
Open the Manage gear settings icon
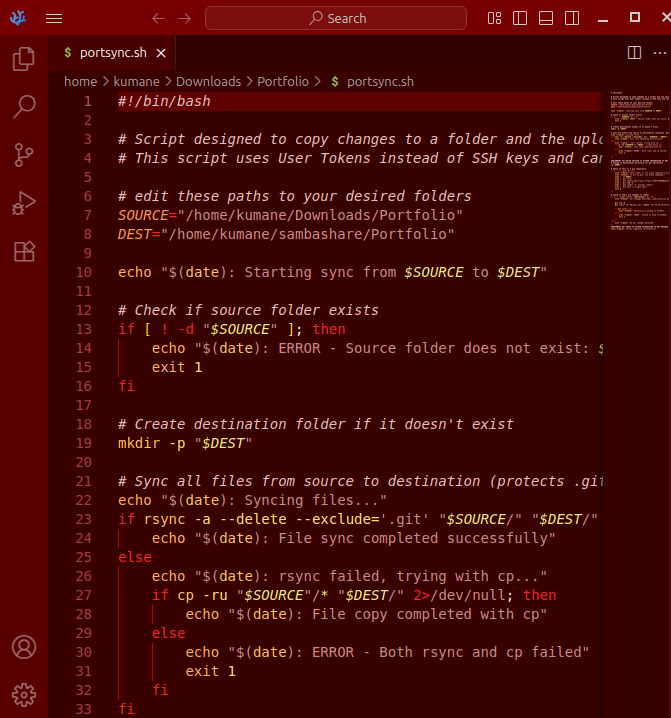coord(24,694)
